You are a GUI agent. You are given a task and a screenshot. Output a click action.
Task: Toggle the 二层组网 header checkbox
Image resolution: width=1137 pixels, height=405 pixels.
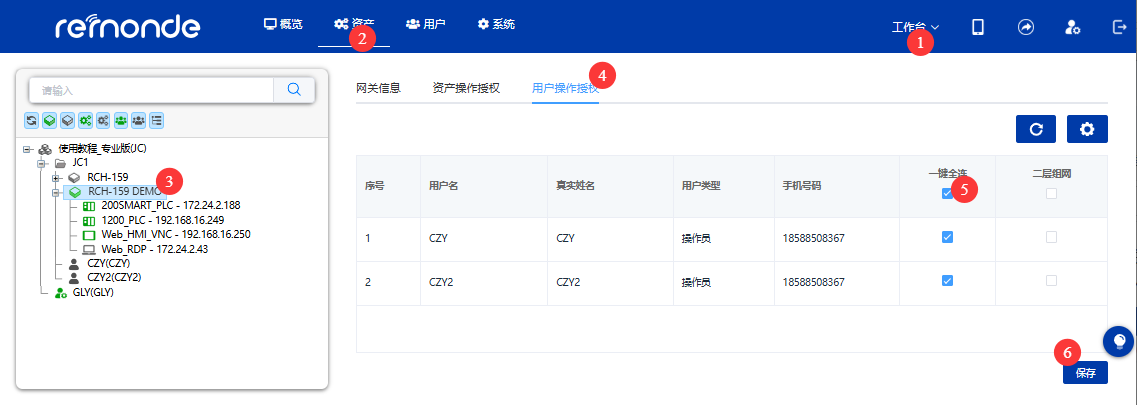pos(1051,193)
